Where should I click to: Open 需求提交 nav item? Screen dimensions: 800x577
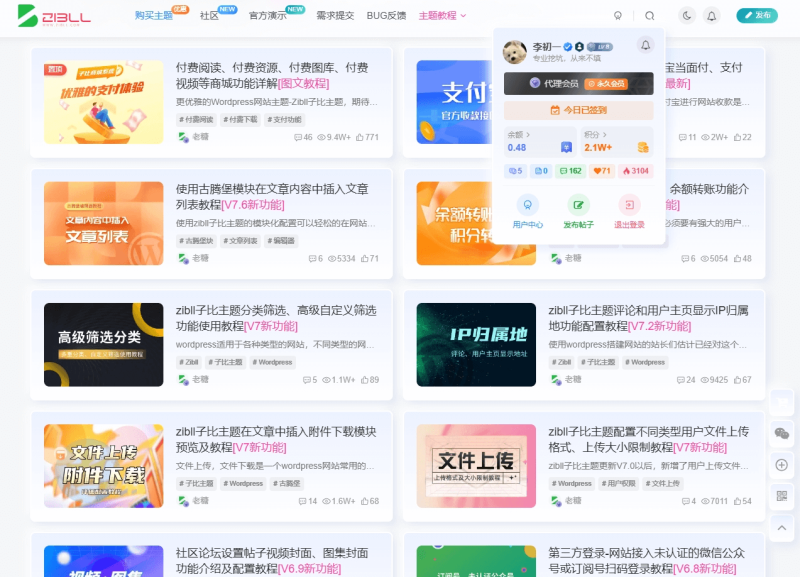(335, 16)
